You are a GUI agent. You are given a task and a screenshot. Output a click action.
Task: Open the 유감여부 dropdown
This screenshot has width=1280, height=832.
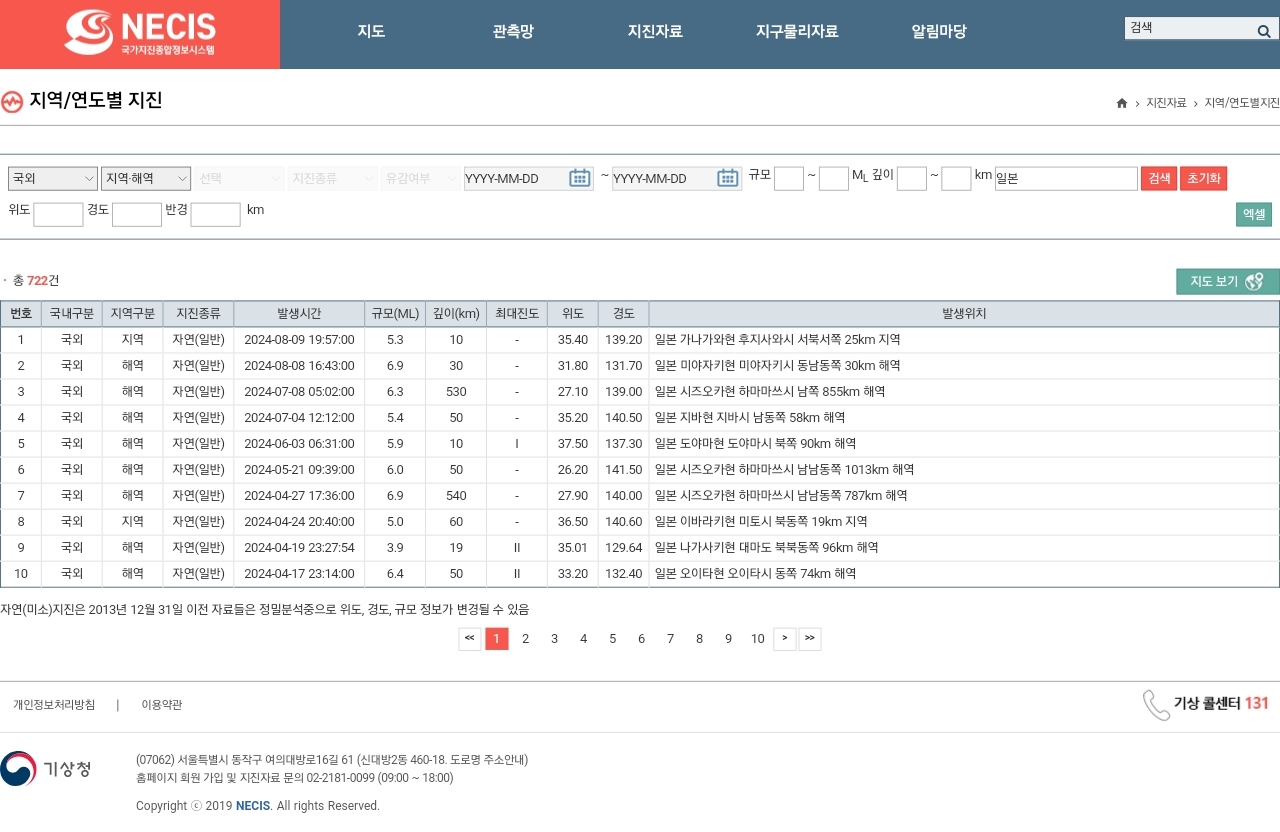pos(419,178)
